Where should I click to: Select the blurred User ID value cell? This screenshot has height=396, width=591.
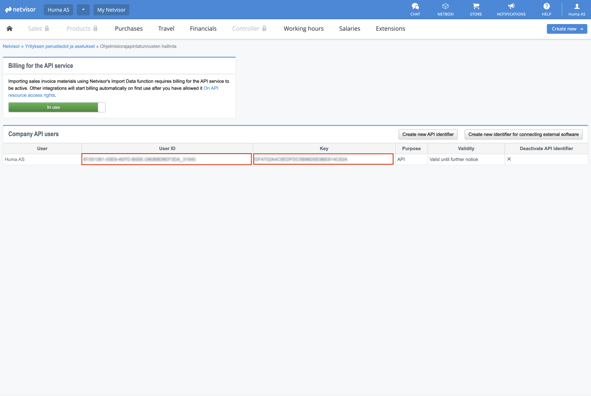[x=167, y=159]
